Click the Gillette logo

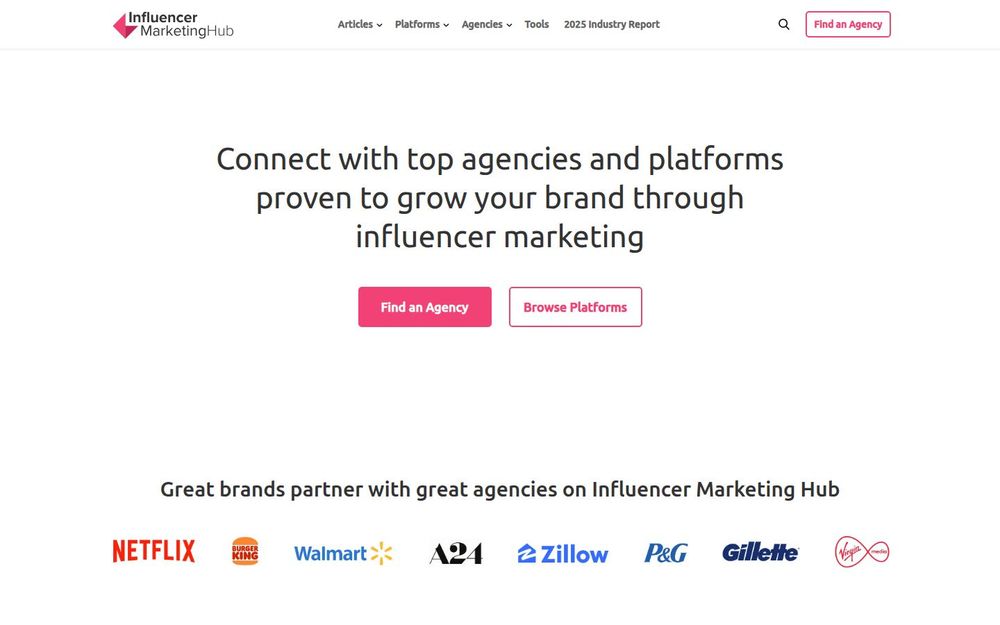click(760, 551)
